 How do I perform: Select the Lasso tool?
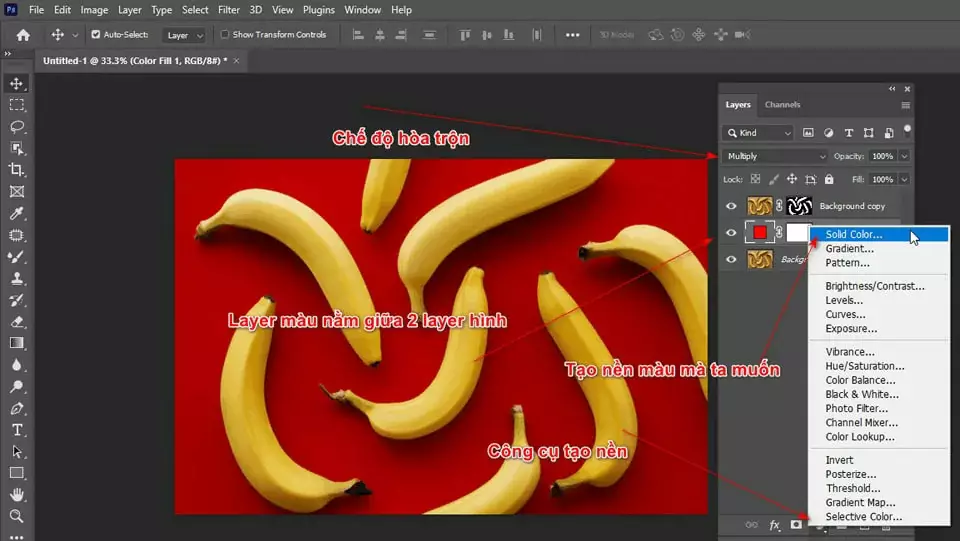click(x=17, y=127)
